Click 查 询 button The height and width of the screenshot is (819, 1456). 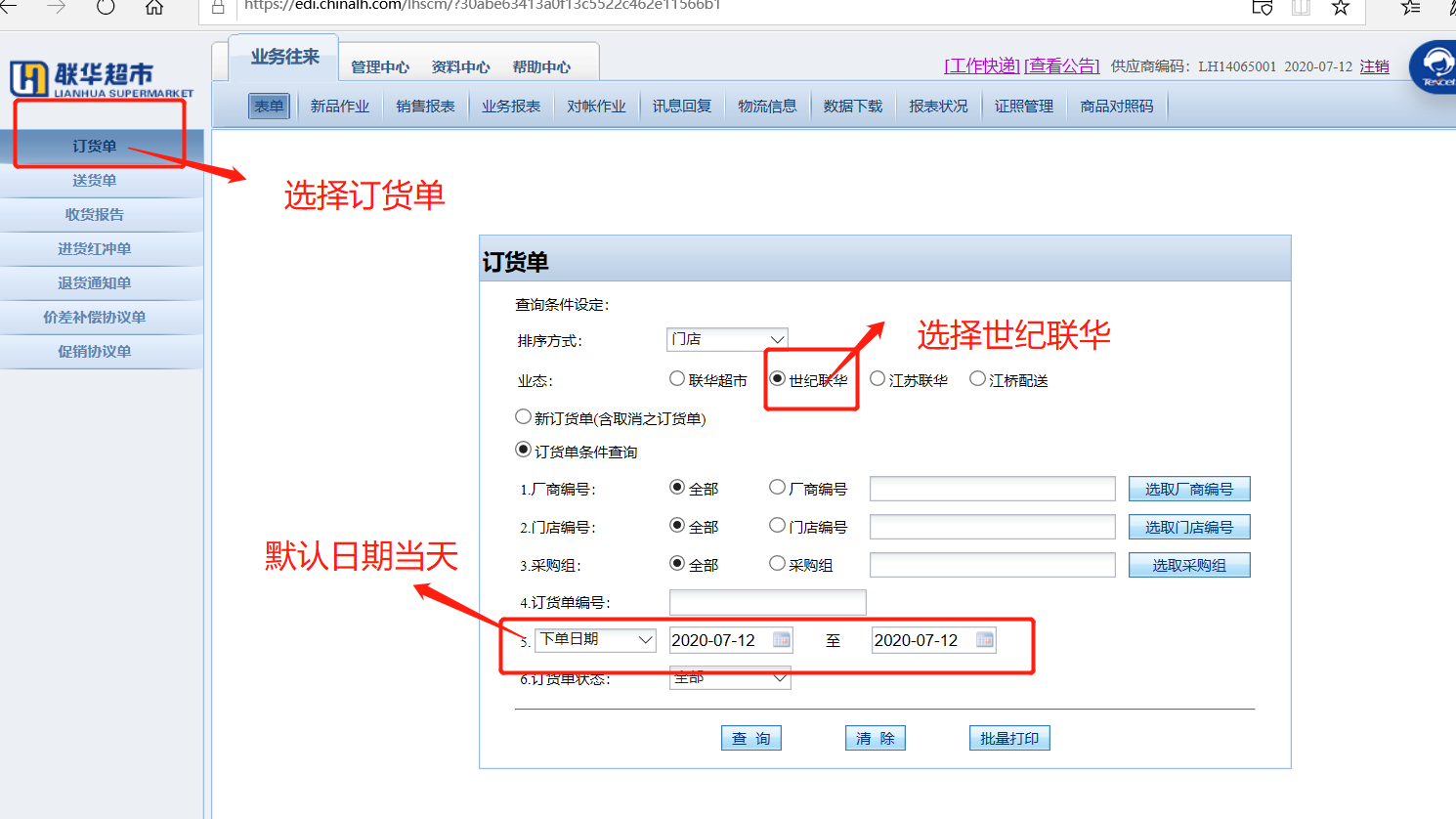tap(750, 738)
